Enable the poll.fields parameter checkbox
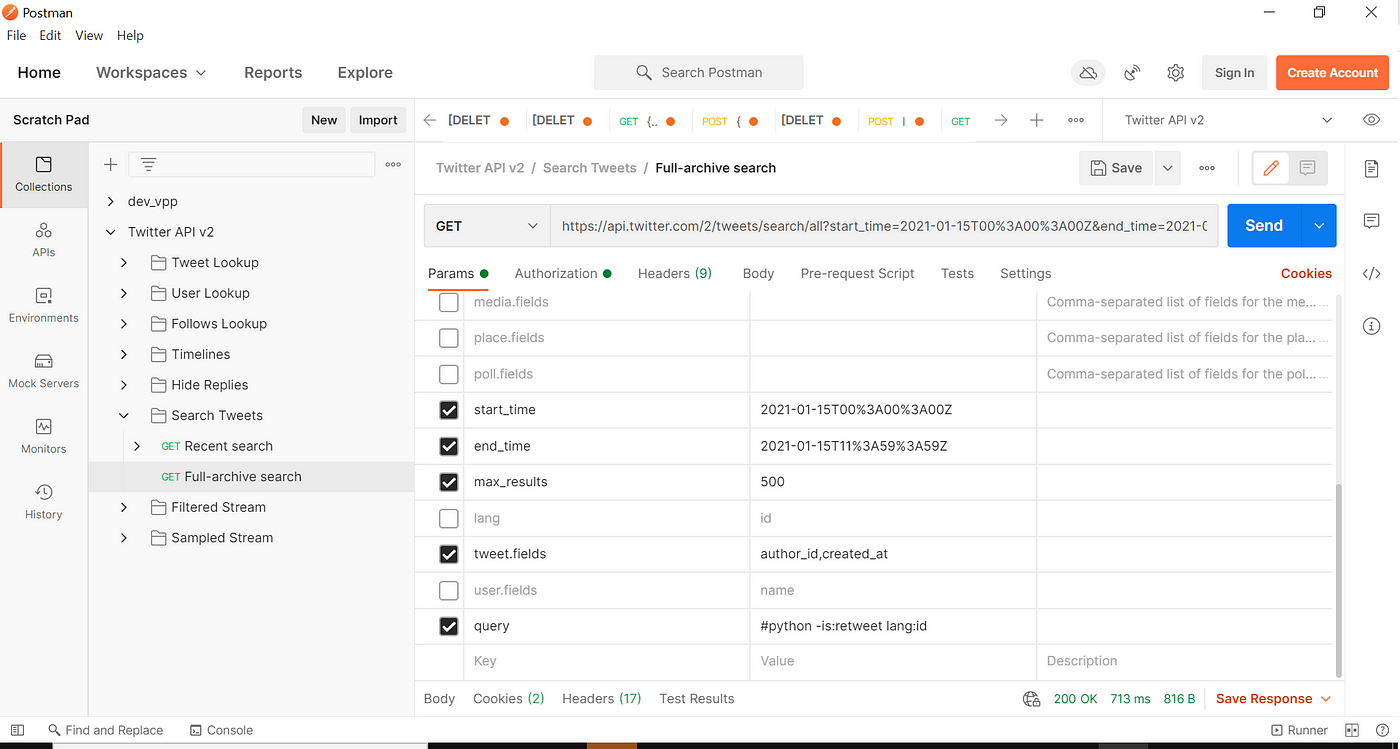1400x749 pixels. point(449,374)
